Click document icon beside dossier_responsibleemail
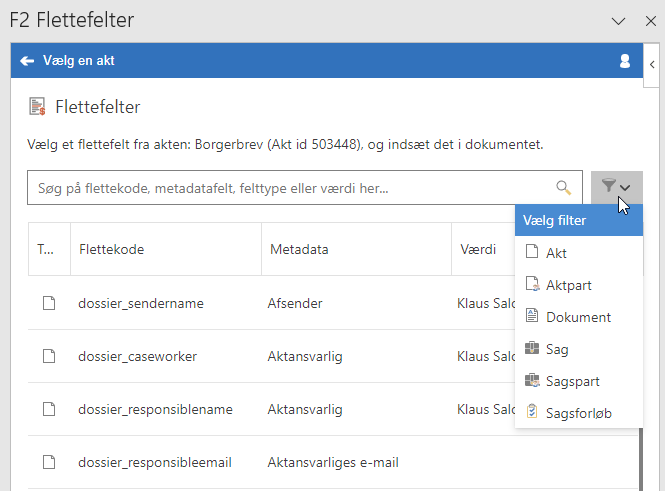The height and width of the screenshot is (491, 665). [x=48, y=462]
